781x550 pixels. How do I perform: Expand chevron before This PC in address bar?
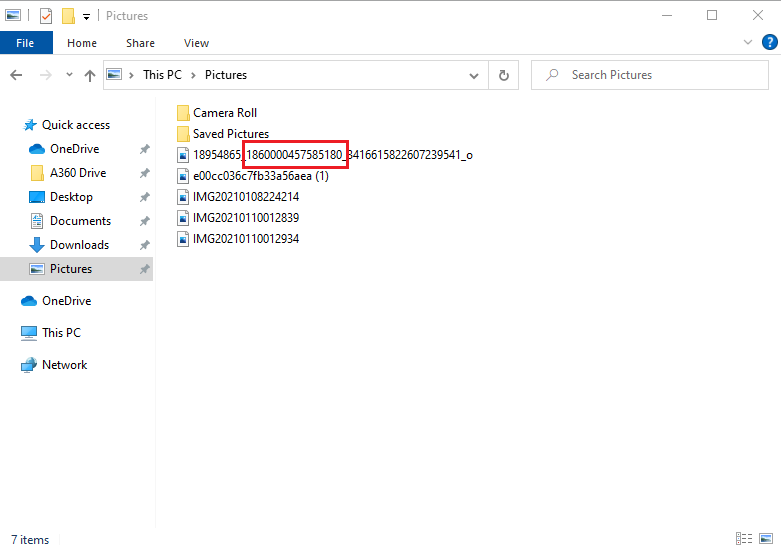tap(131, 75)
